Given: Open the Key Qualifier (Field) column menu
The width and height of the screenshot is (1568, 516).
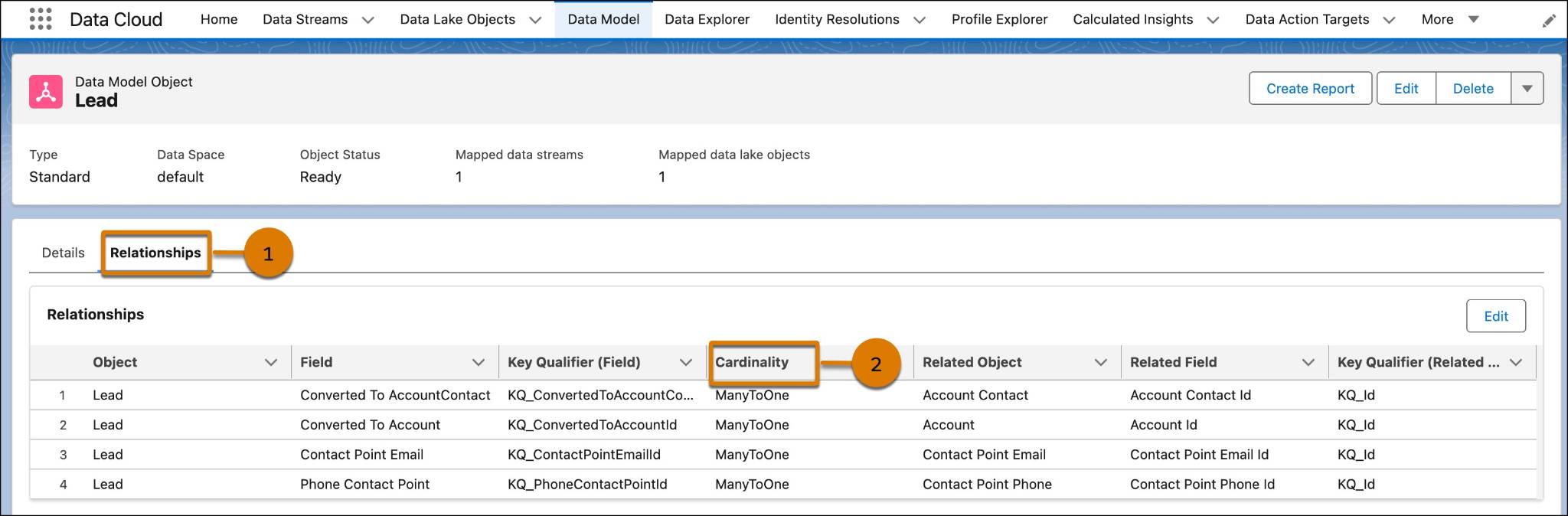Looking at the screenshot, I should click(x=686, y=362).
